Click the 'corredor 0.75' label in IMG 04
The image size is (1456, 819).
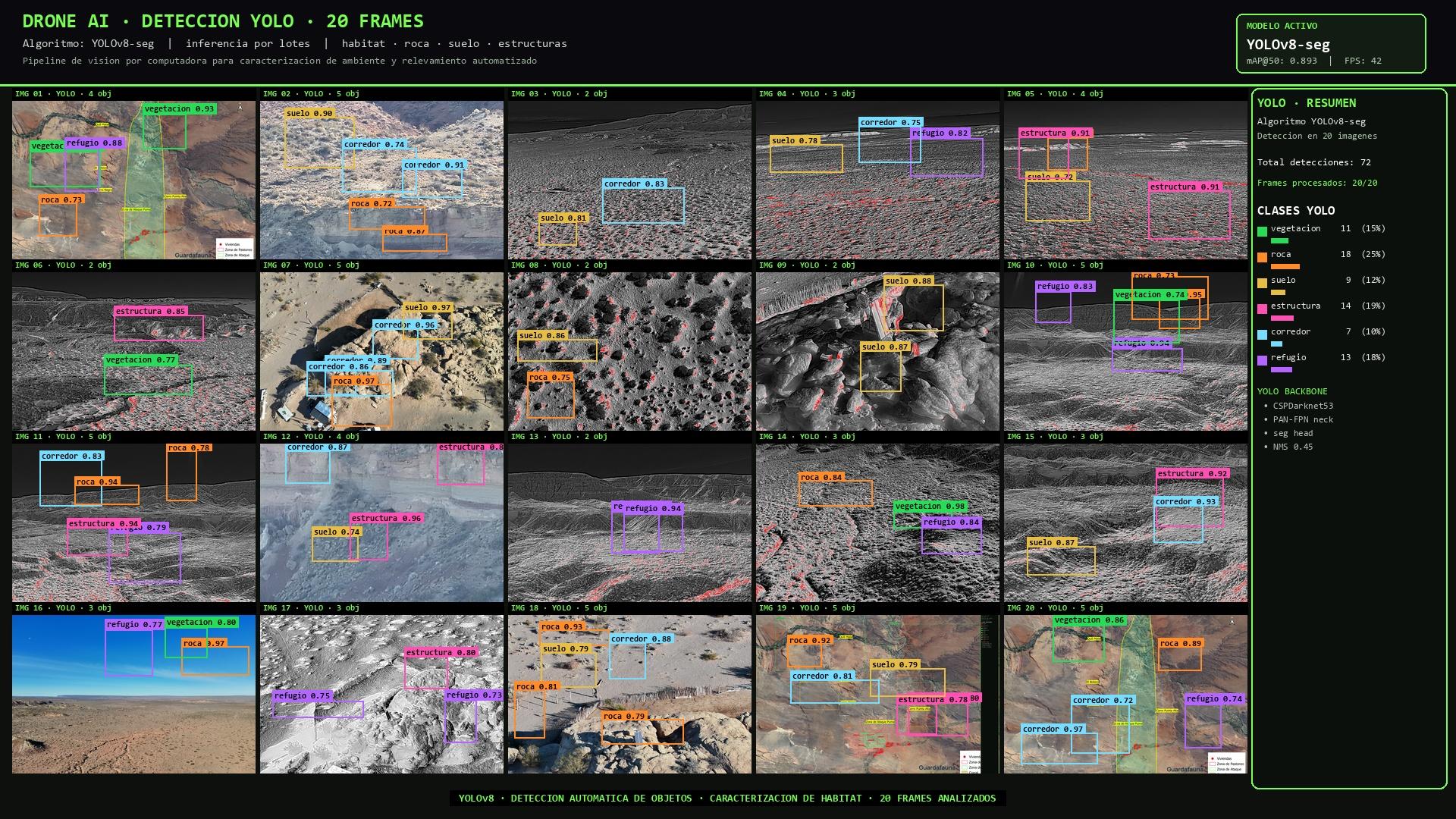890,122
